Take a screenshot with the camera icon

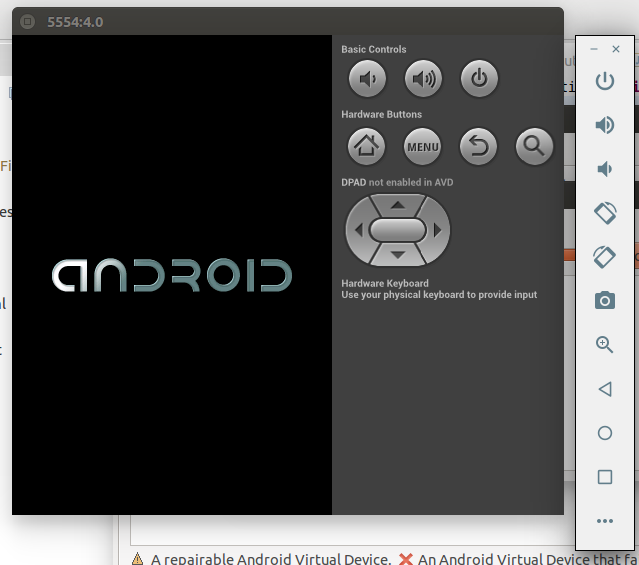click(x=604, y=300)
